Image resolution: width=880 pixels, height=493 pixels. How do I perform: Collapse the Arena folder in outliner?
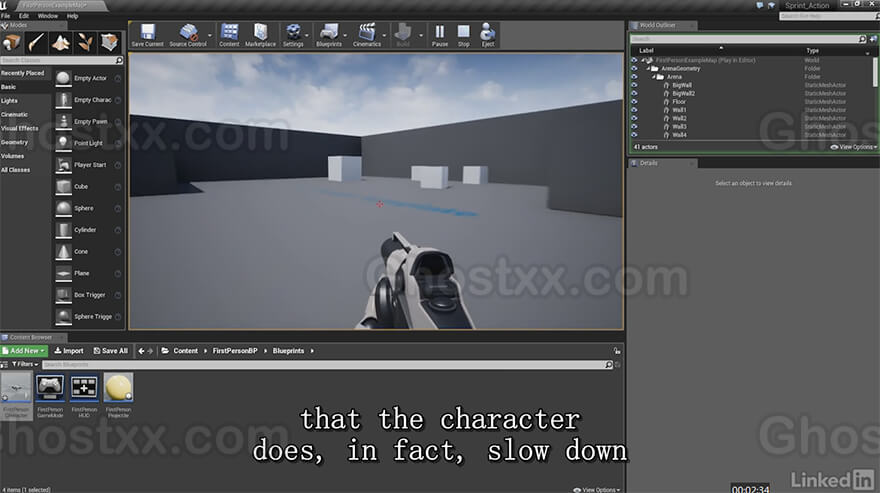[654, 77]
